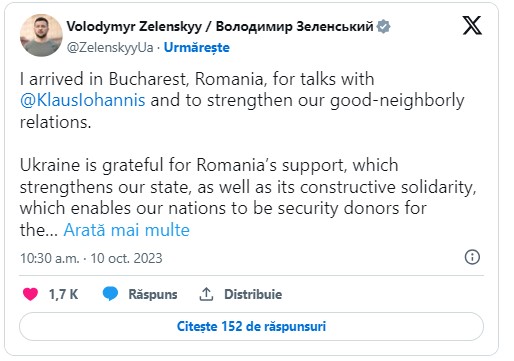Screen dimensions: 514x361
Task: Click the blue verified badge beside Zelenskyy's name
Action: point(383,26)
